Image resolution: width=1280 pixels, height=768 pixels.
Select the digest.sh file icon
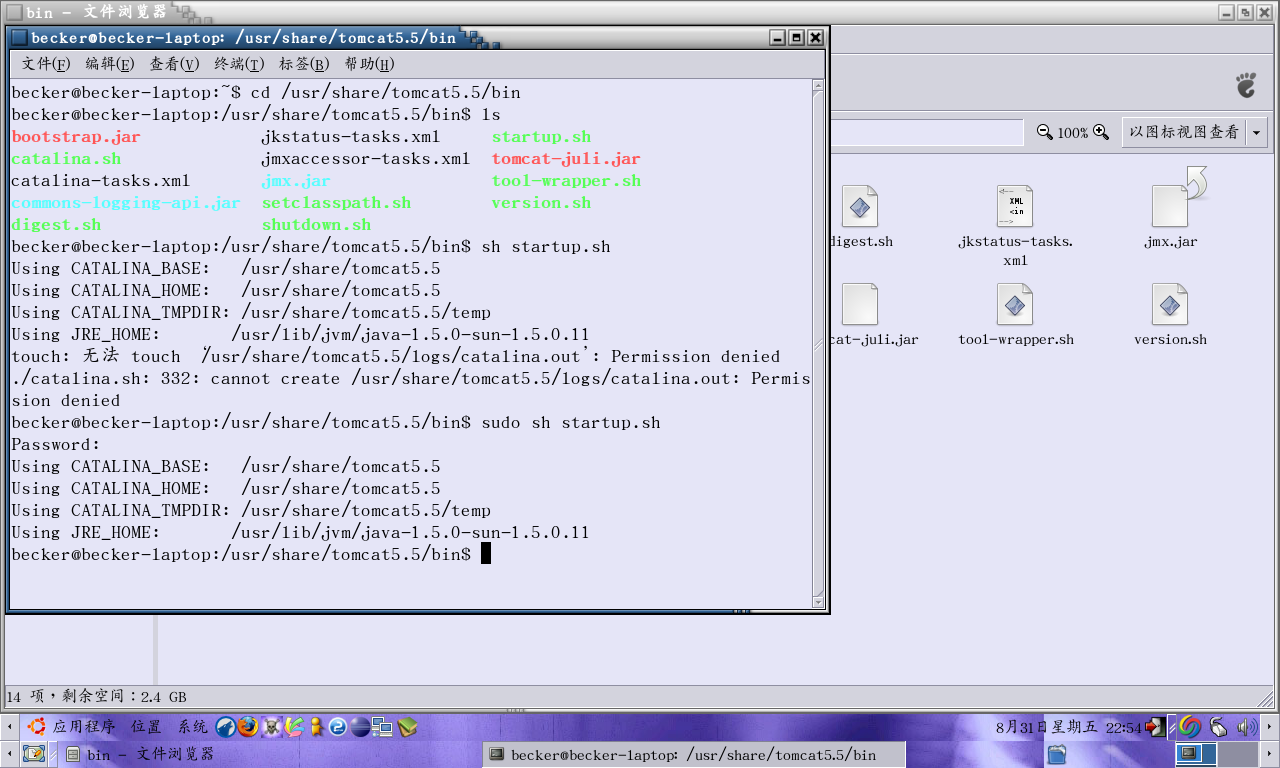point(860,207)
